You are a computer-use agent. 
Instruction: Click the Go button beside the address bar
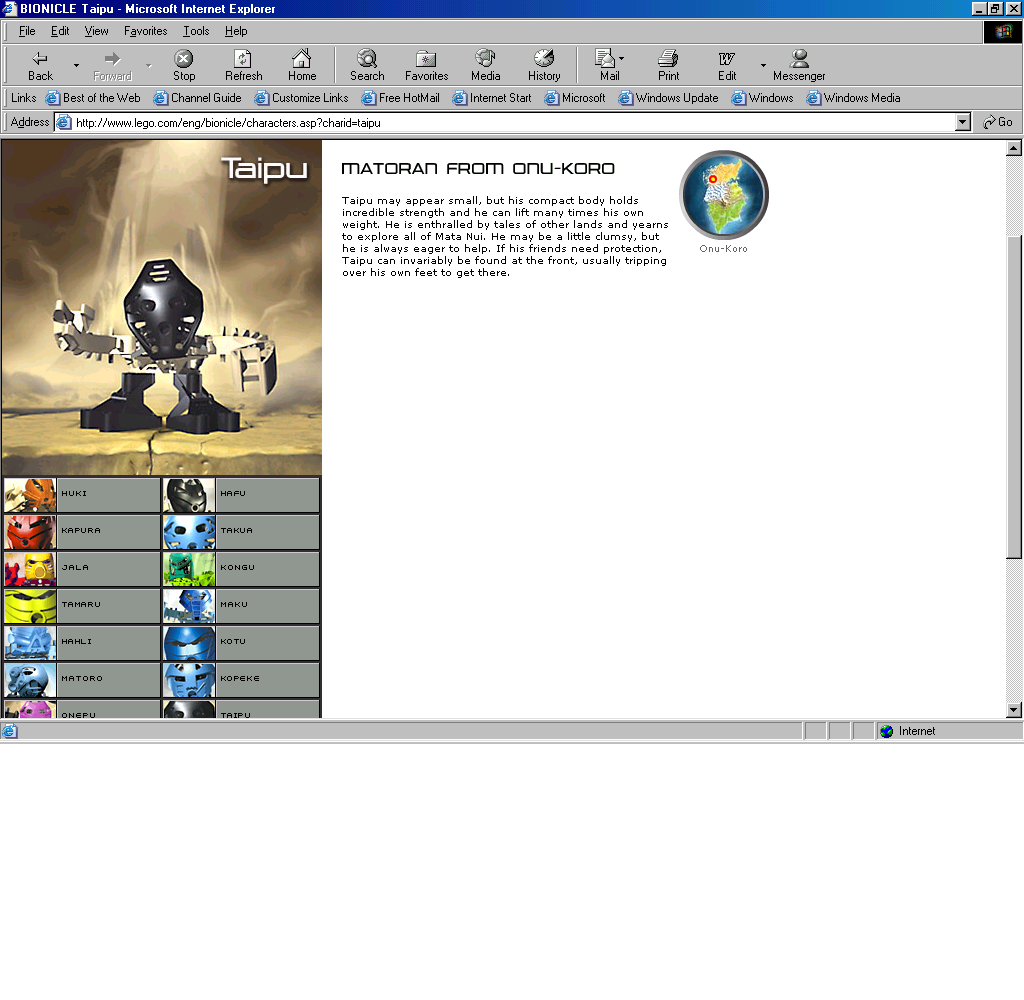[x=998, y=122]
